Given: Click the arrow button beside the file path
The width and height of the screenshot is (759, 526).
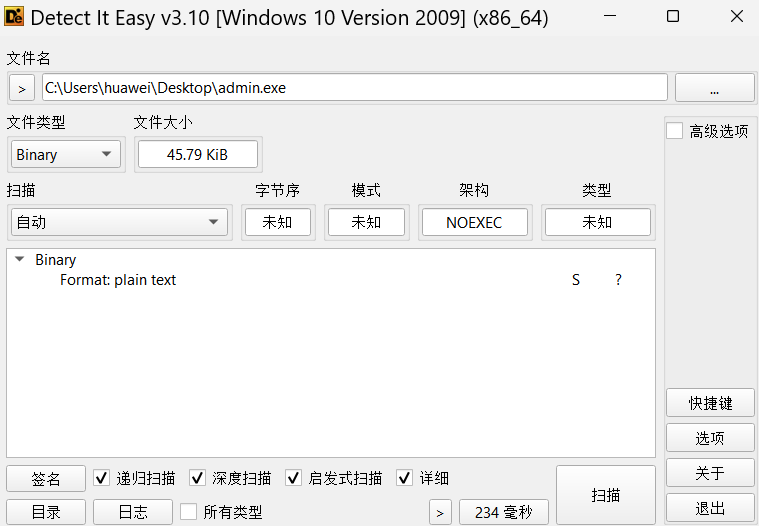Looking at the screenshot, I should [22, 88].
